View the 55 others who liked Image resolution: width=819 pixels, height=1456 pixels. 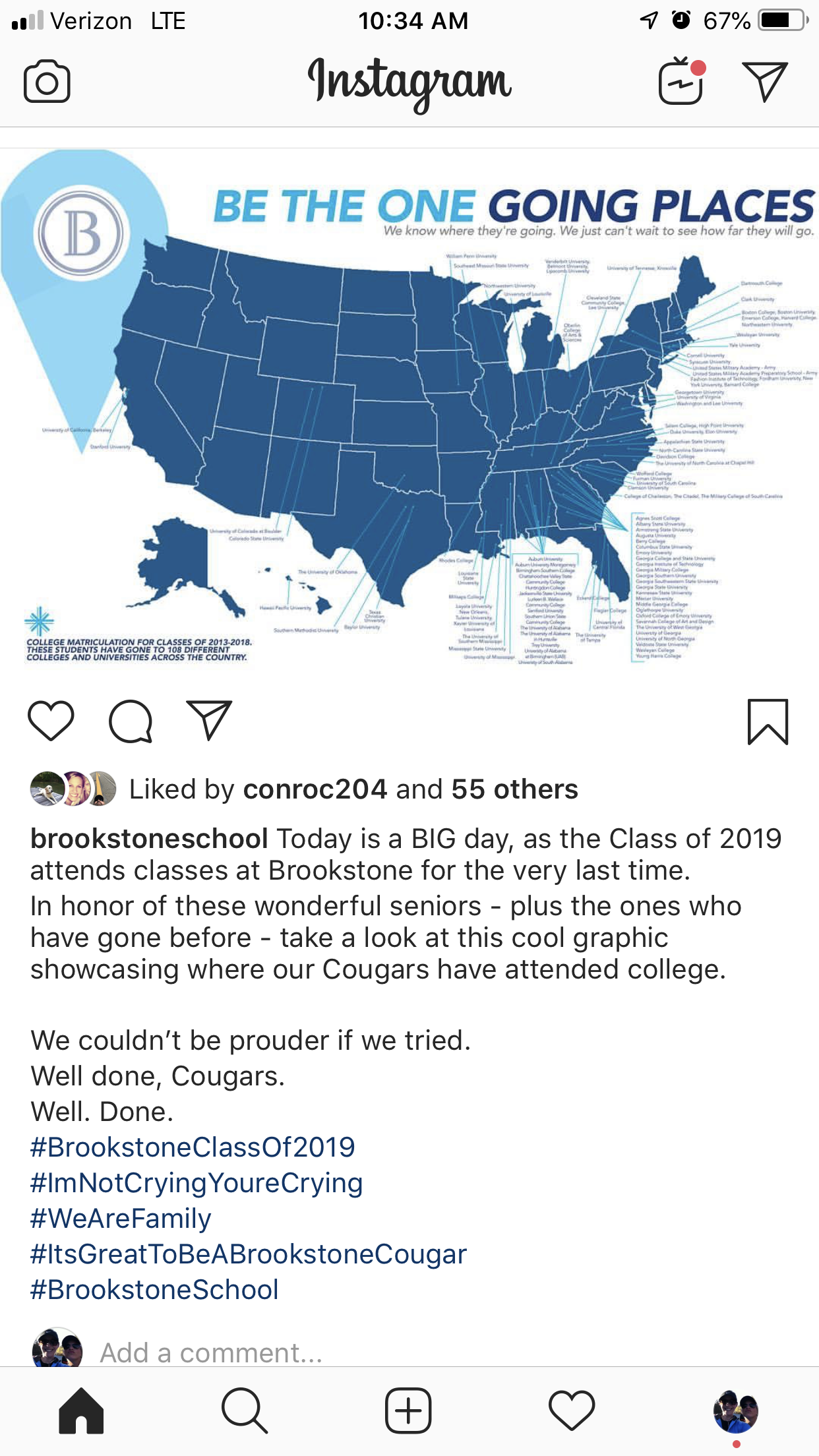(x=514, y=789)
